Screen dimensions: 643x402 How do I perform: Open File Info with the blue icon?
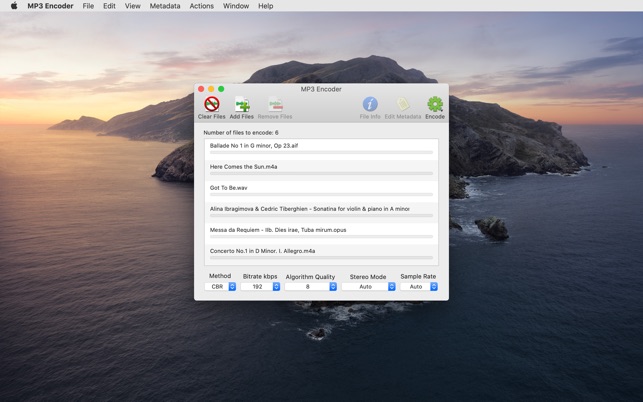pyautogui.click(x=370, y=104)
